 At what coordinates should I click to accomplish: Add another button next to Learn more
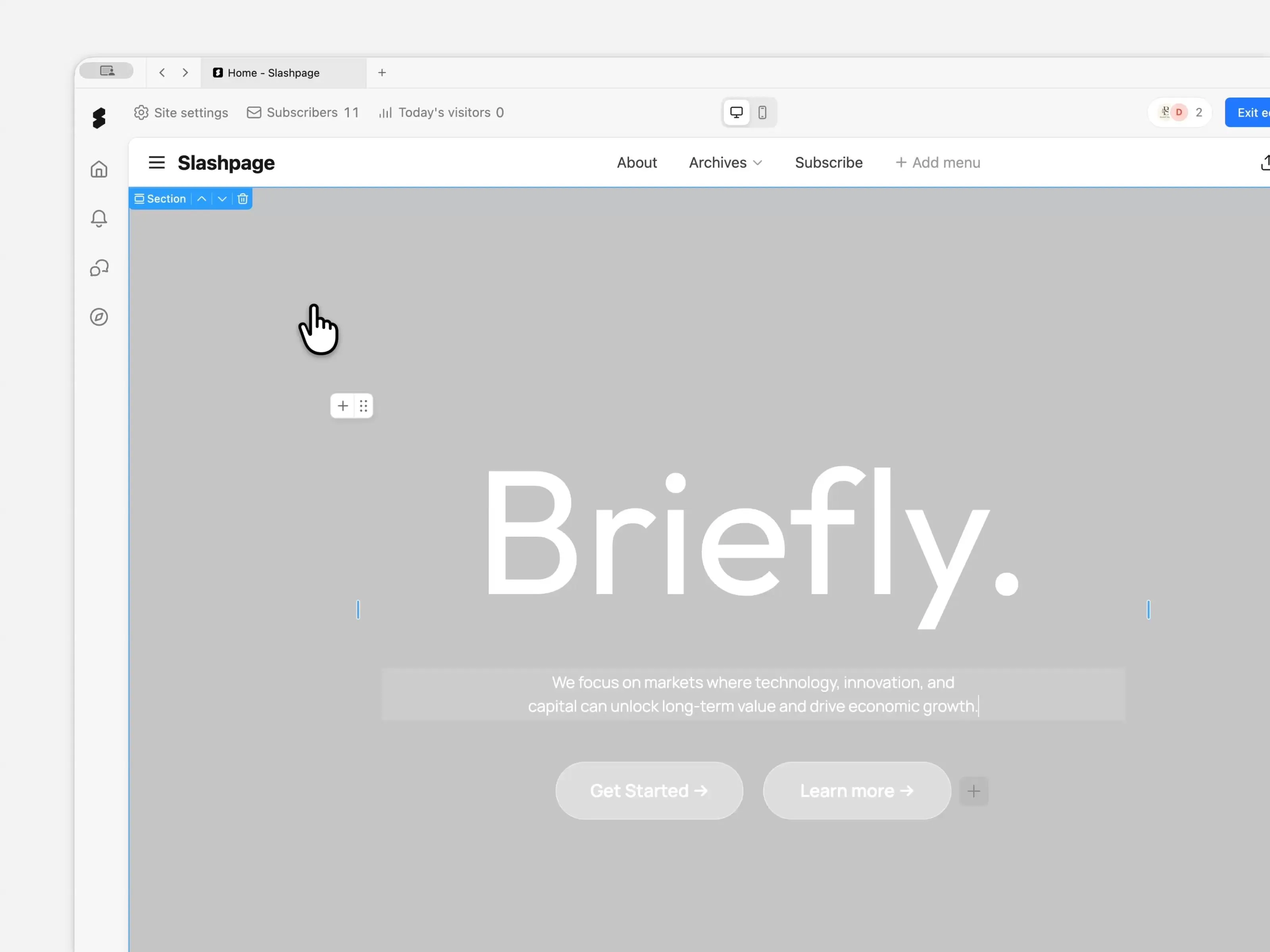coord(974,791)
